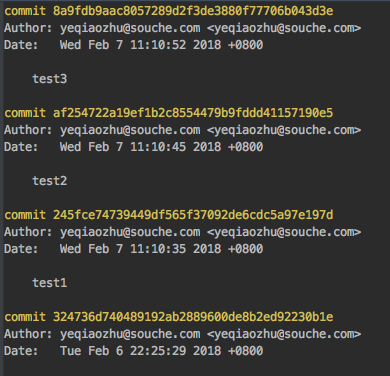Click the word commit above test1

pyautogui.click(x=25, y=215)
